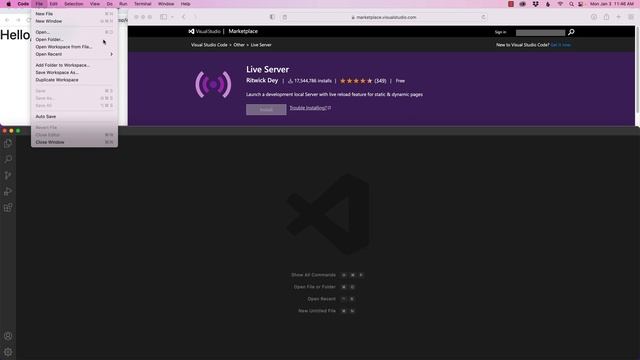Open the Search view in VS Code activity bar
Viewport: 640px width, 360px height.
coord(8,159)
